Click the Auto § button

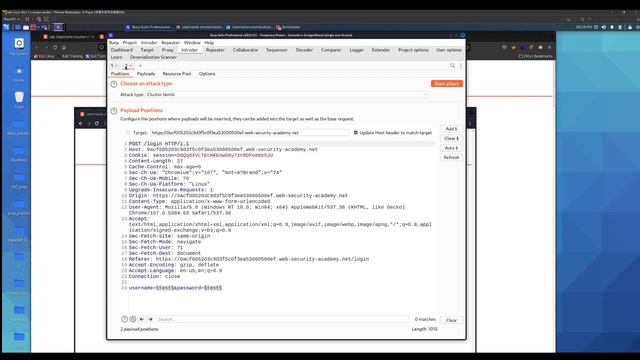click(451, 148)
